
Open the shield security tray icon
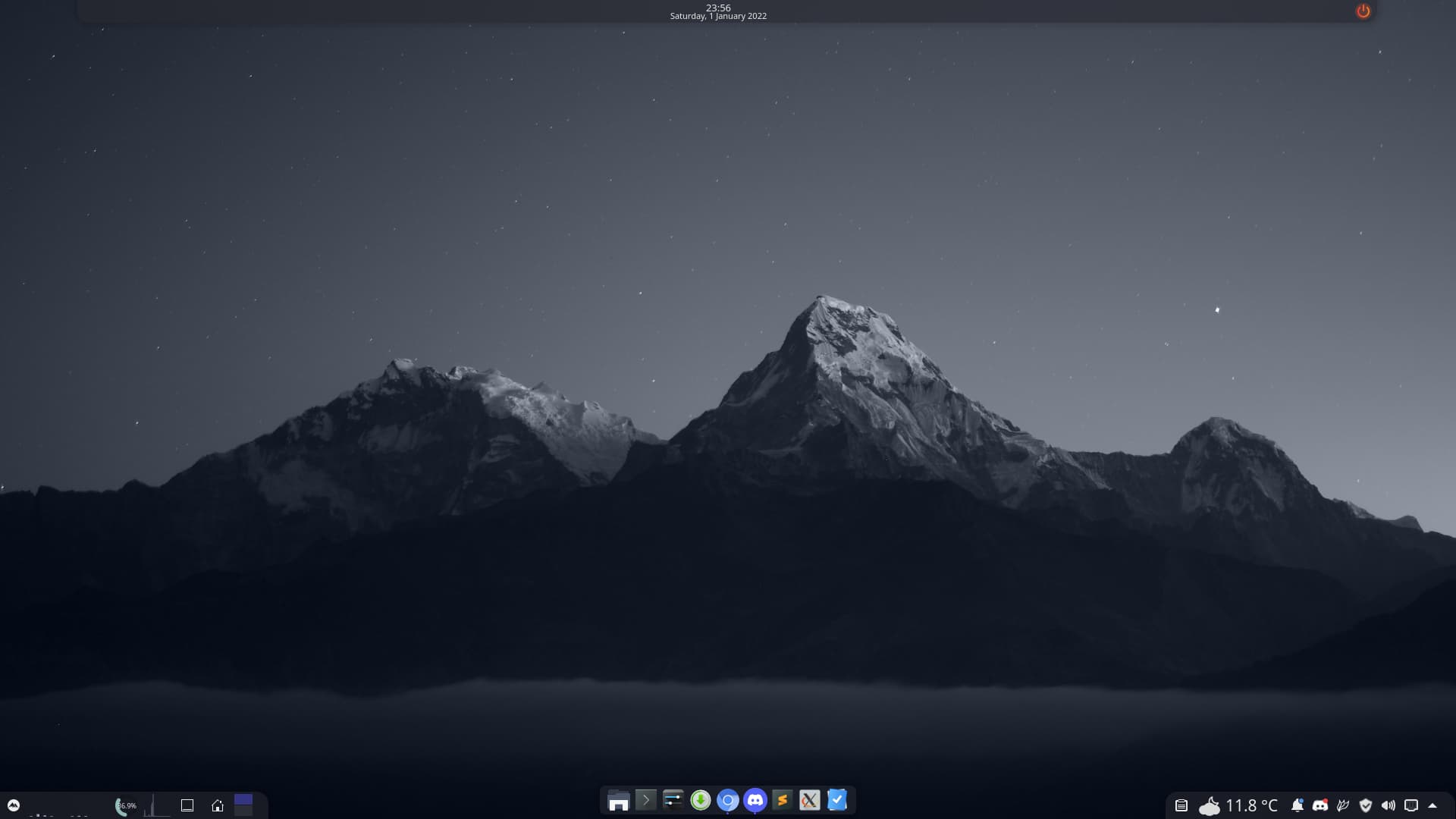[x=1366, y=805]
